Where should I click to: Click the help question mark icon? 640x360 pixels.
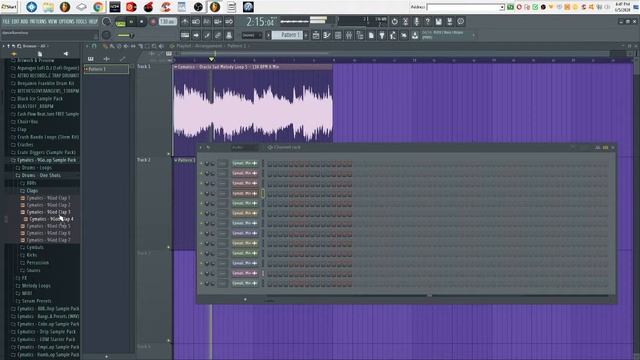pyautogui.click(x=427, y=21)
